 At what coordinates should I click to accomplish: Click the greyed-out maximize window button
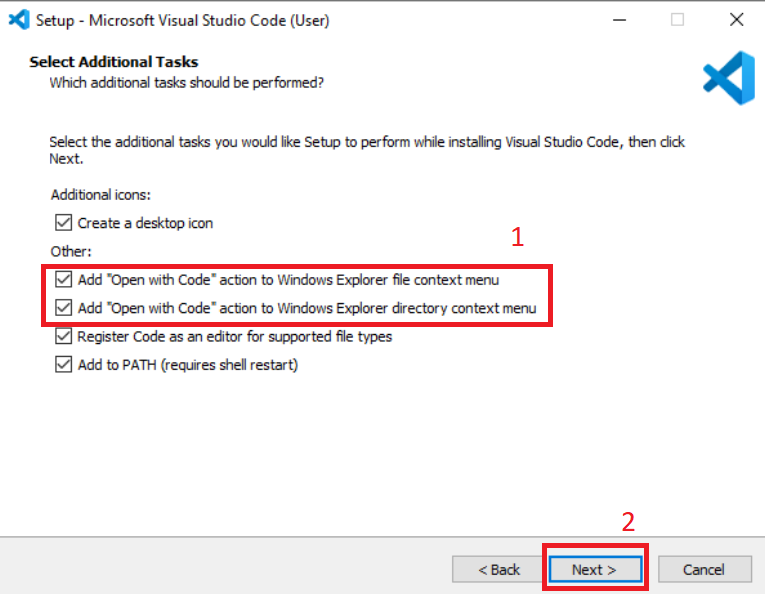click(x=678, y=20)
